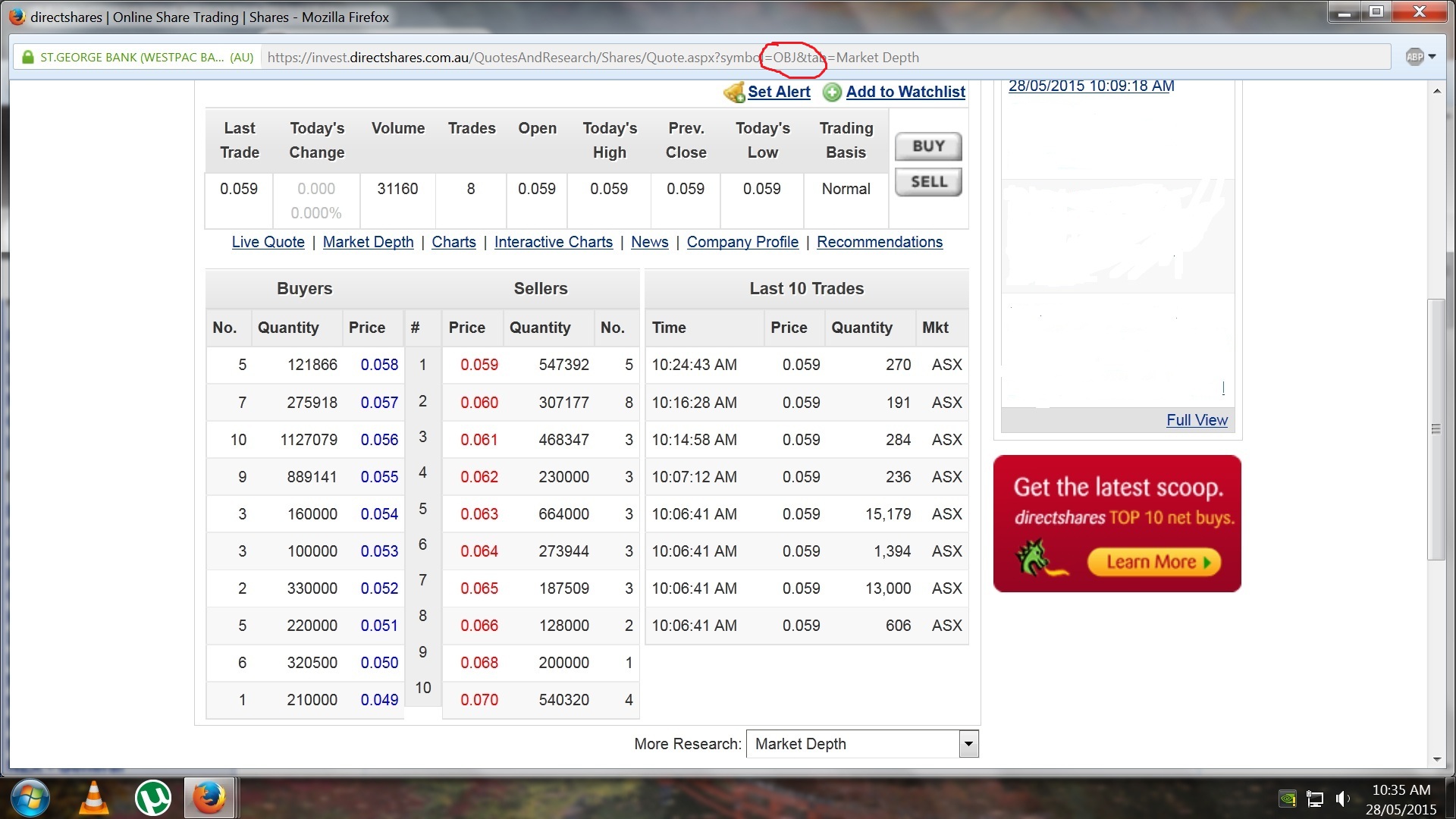Open uTorrent from the taskbar
This screenshot has height=819, width=1456.
(152, 799)
